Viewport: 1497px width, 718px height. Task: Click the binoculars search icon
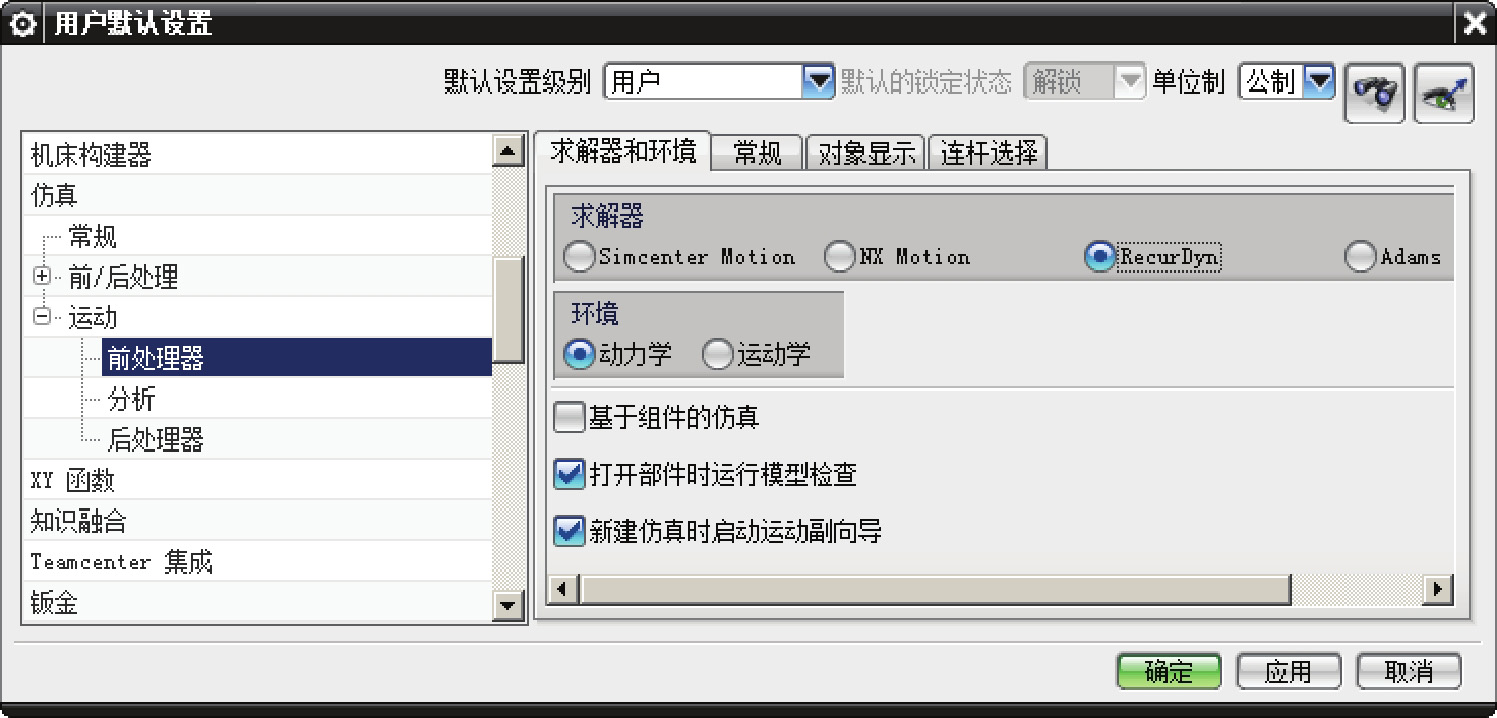1374,92
